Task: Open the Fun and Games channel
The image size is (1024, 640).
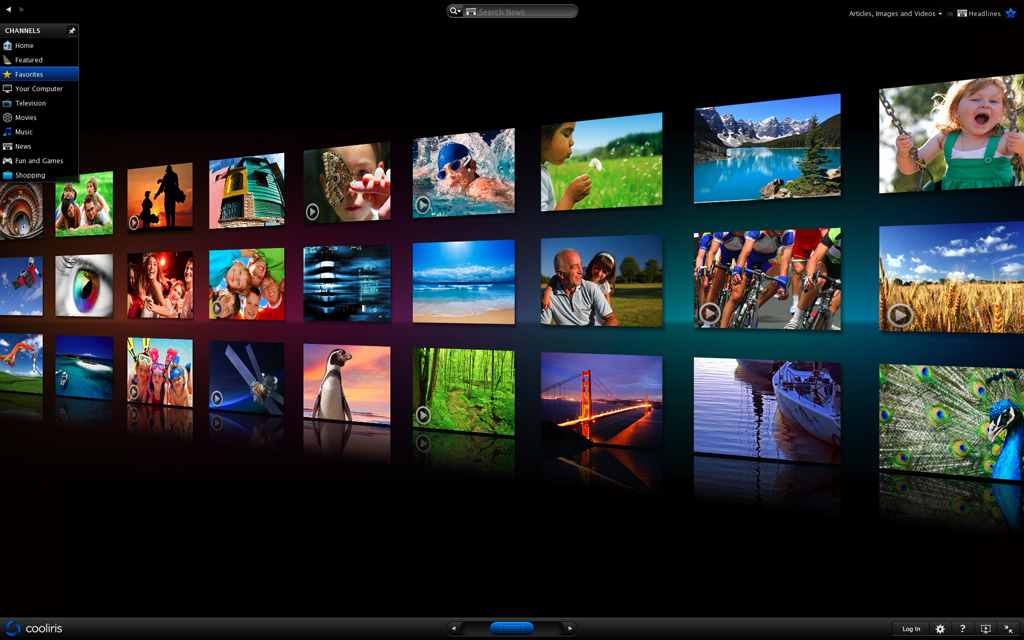Action: click(x=39, y=161)
